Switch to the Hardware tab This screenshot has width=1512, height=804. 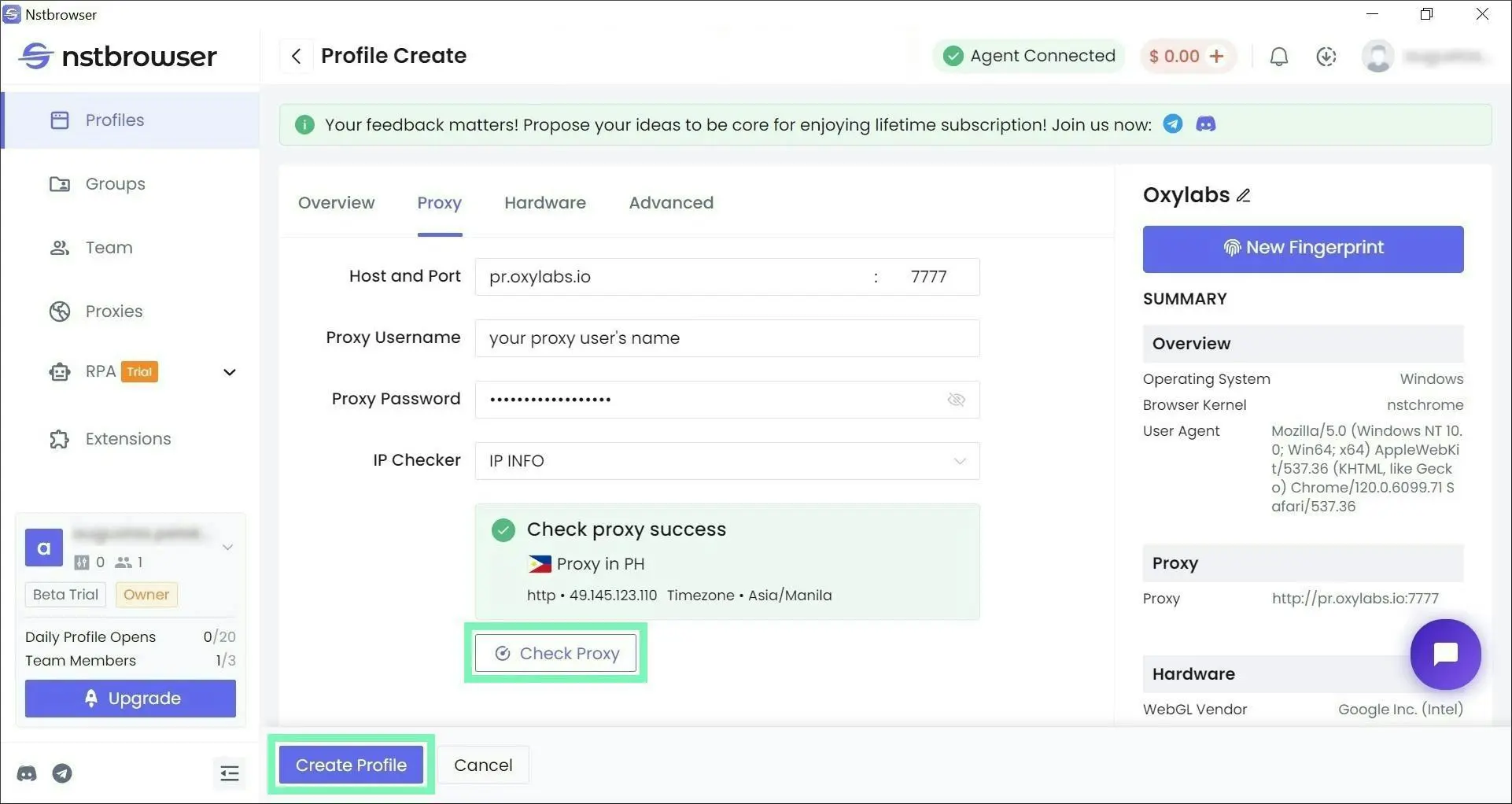[544, 203]
